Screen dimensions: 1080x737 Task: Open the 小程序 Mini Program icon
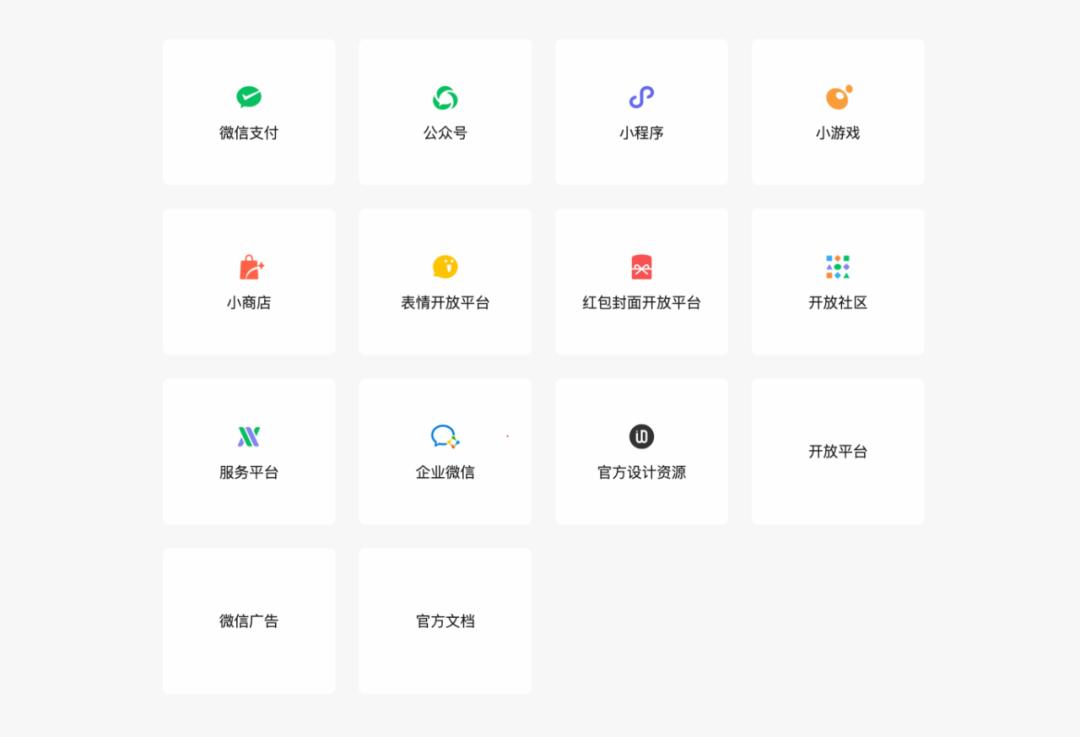pos(641,97)
